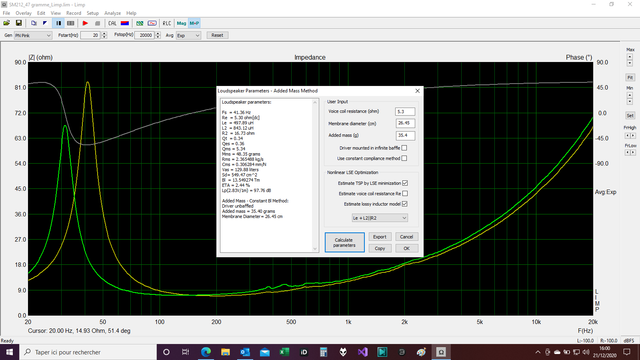Screen dimensions: 640x360
Task: Click the Calculate parameters button
Action: pos(344,242)
